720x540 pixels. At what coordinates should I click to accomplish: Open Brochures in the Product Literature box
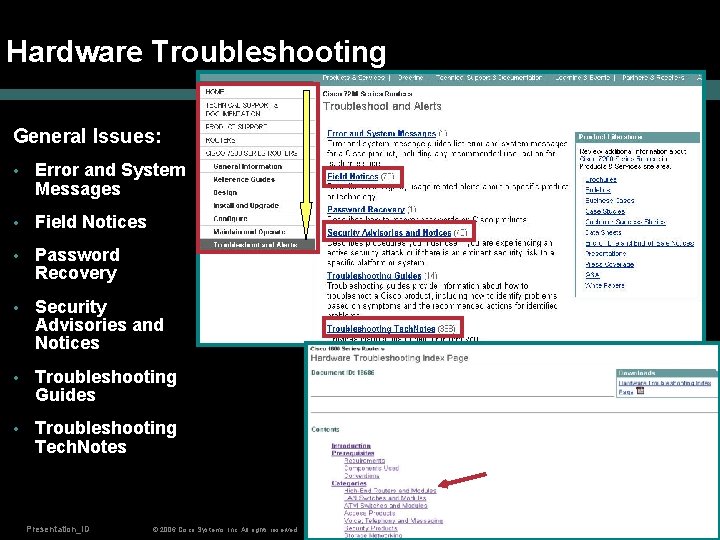(x=601, y=180)
